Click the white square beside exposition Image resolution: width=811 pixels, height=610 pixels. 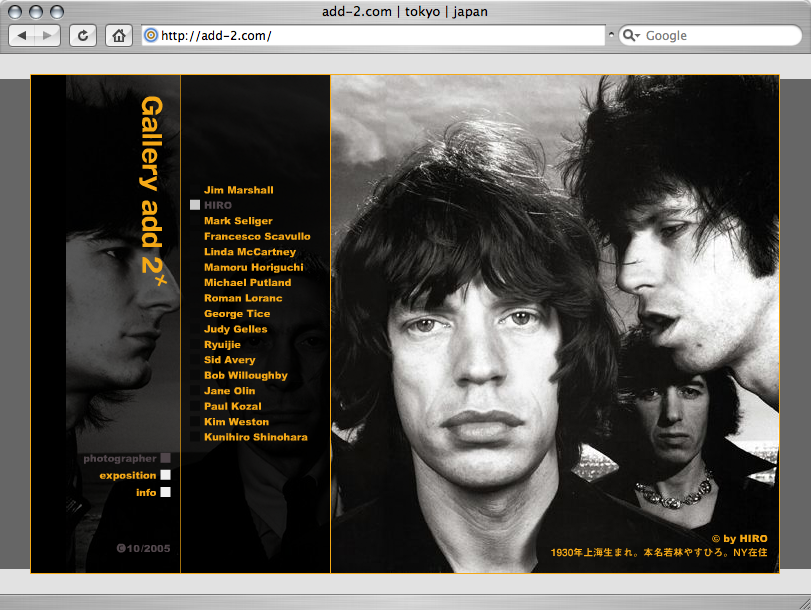(166, 475)
